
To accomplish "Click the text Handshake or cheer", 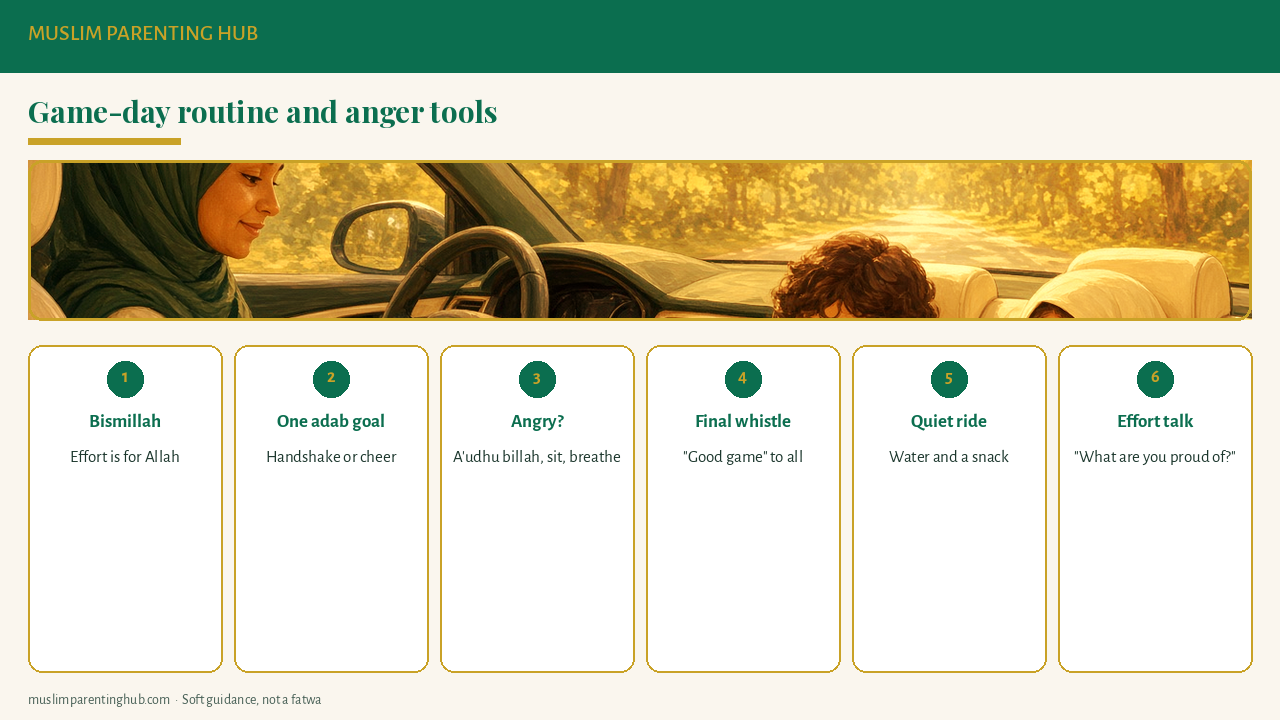I will coord(331,457).
